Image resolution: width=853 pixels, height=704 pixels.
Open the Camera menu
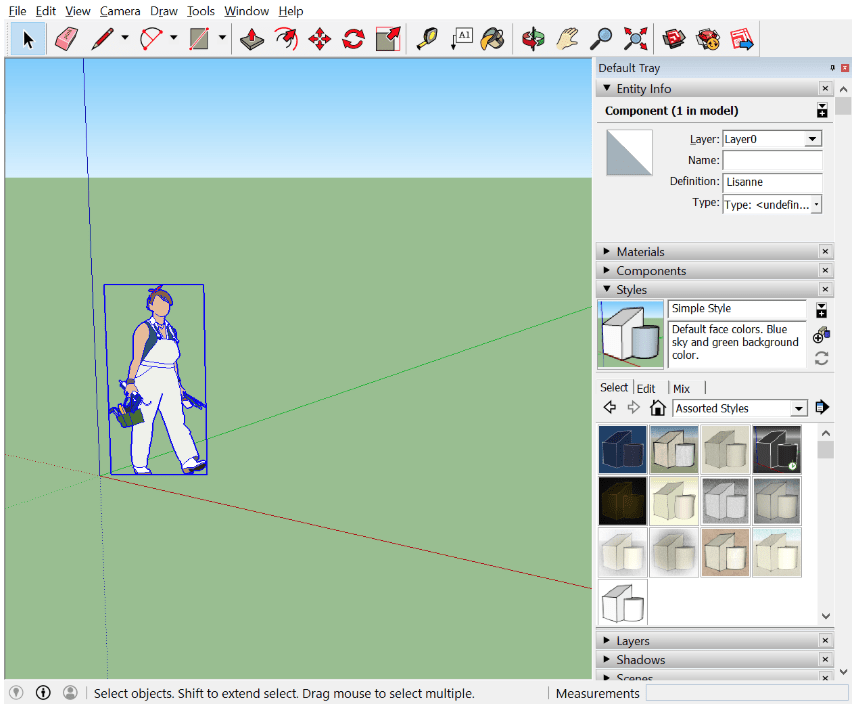click(120, 11)
